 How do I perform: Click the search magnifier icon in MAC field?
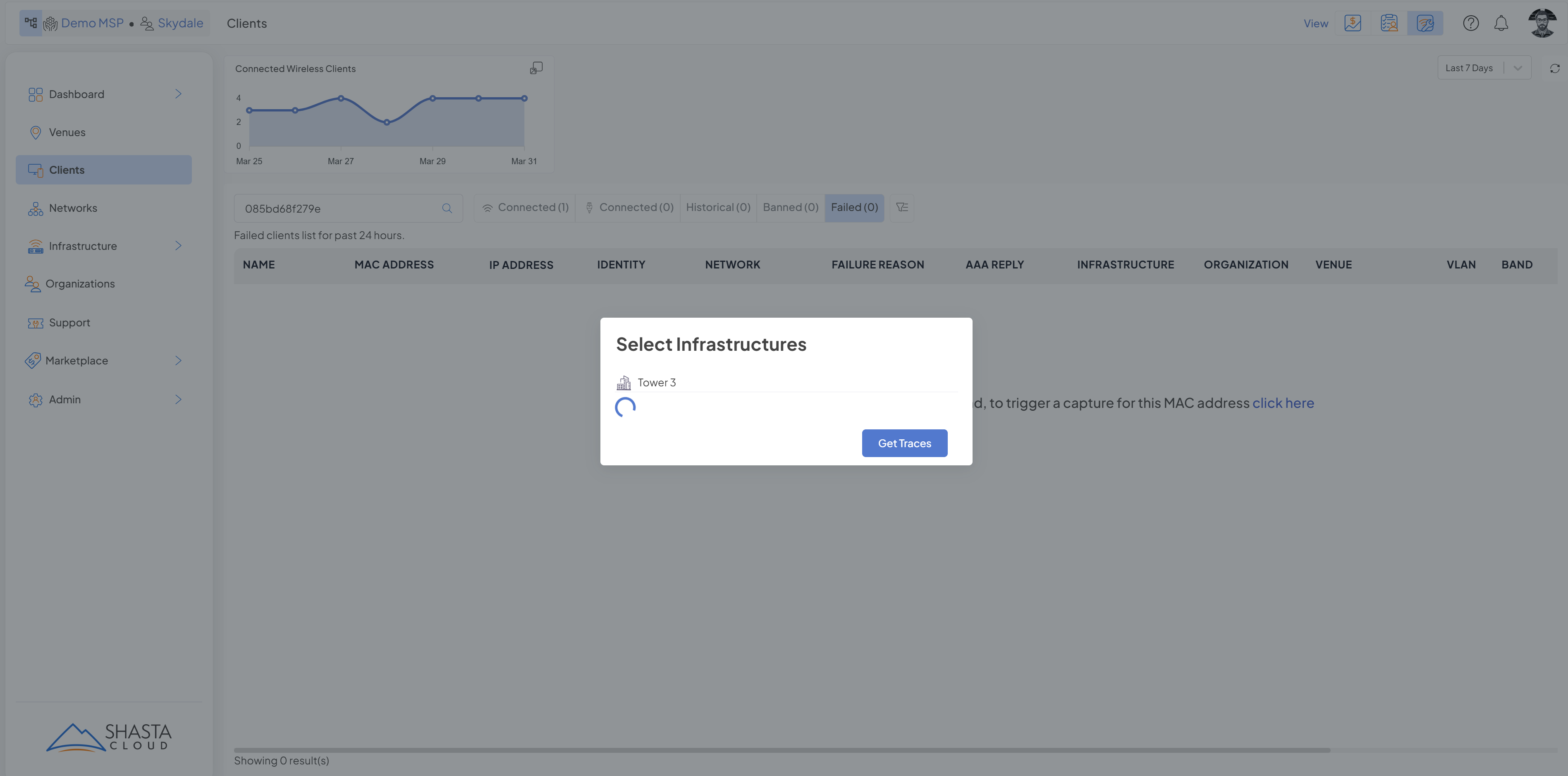point(447,208)
